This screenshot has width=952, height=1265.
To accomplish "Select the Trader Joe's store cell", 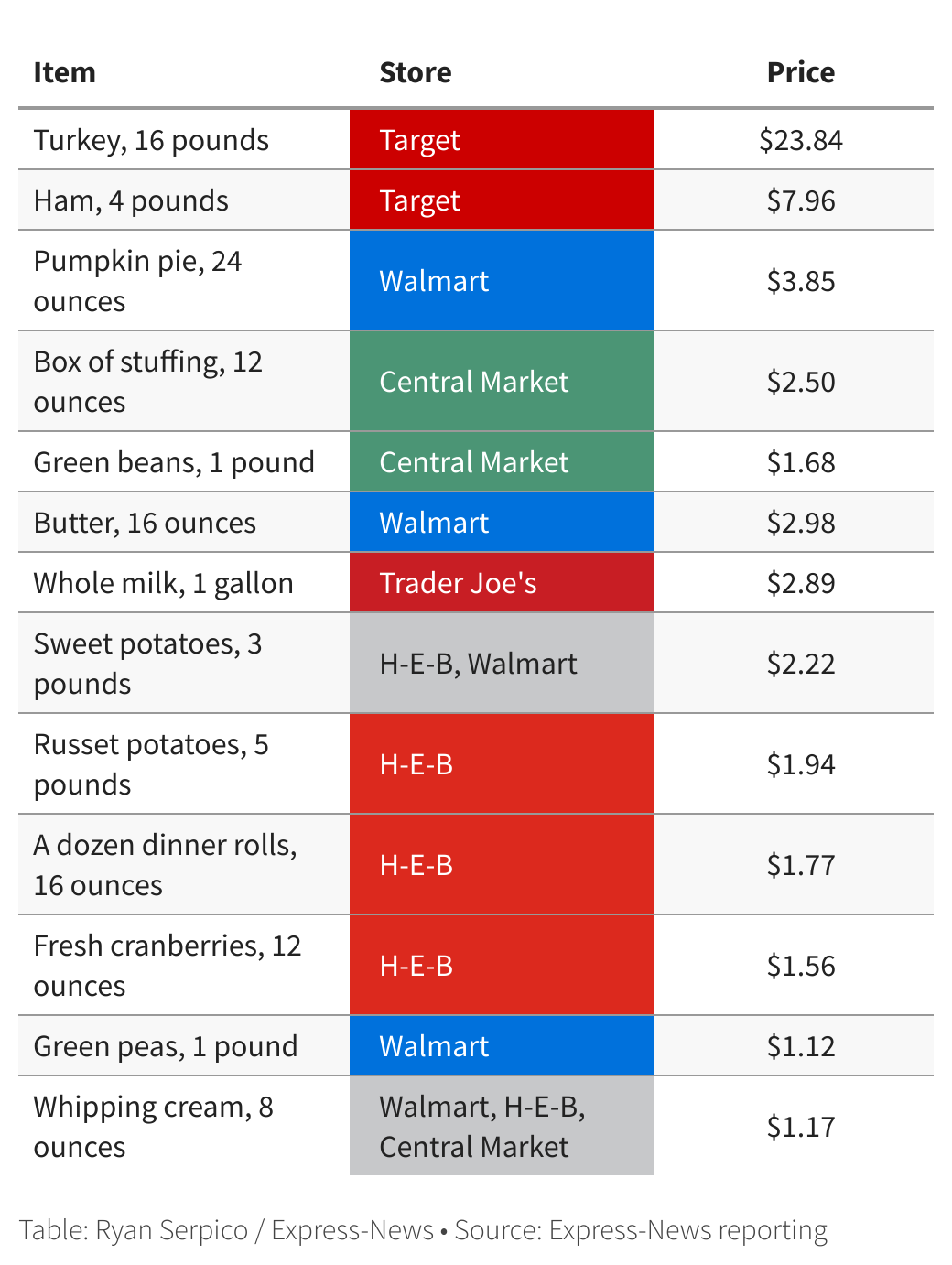I will tap(502, 583).
